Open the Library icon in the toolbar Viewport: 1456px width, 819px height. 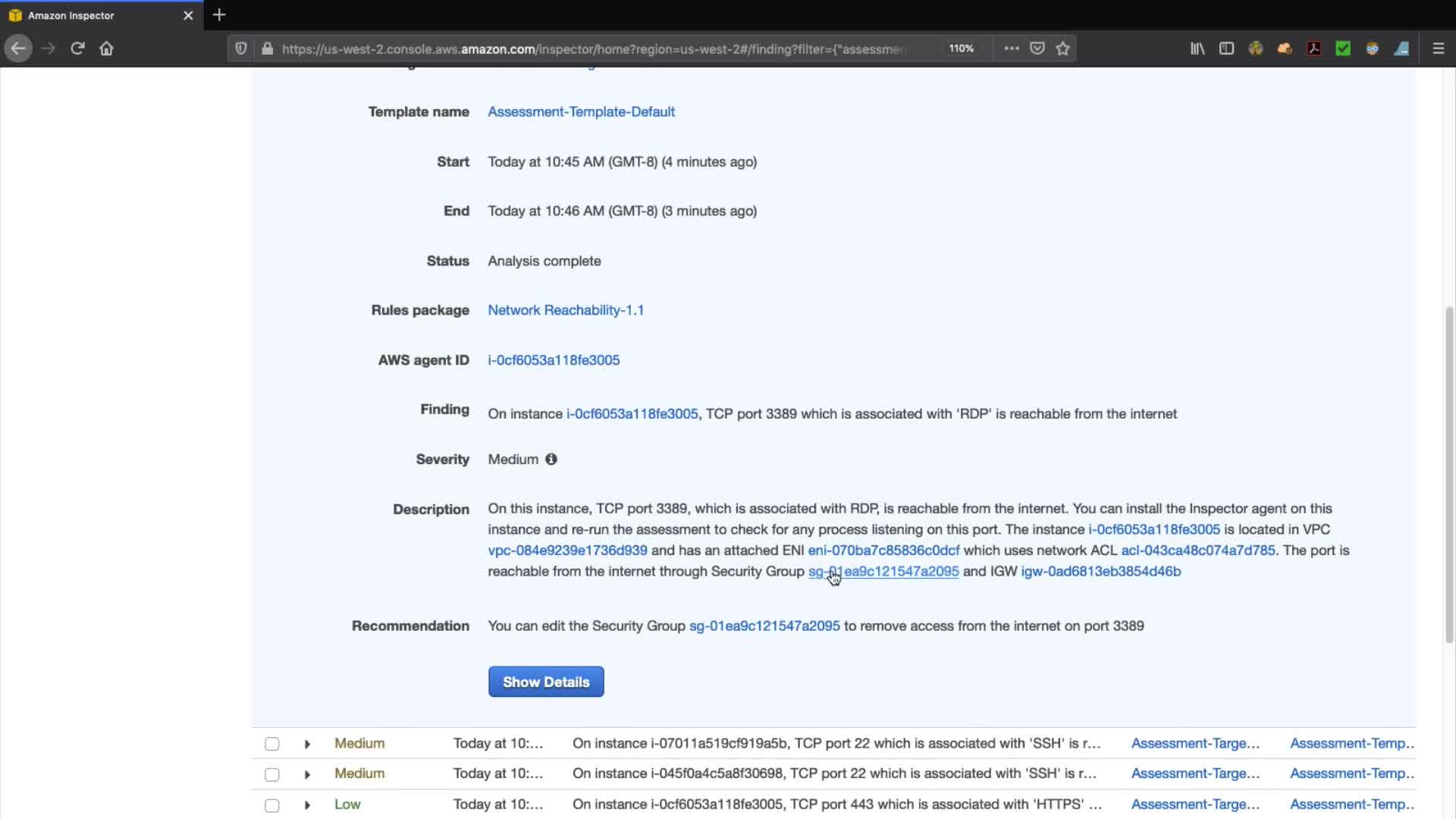coord(1197,49)
